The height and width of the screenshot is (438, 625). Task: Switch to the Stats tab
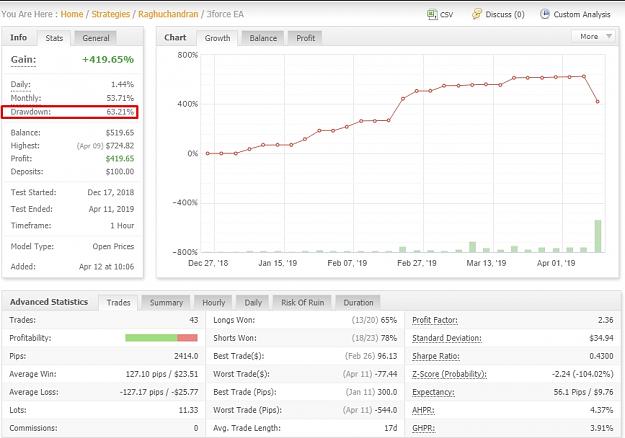coord(54,38)
